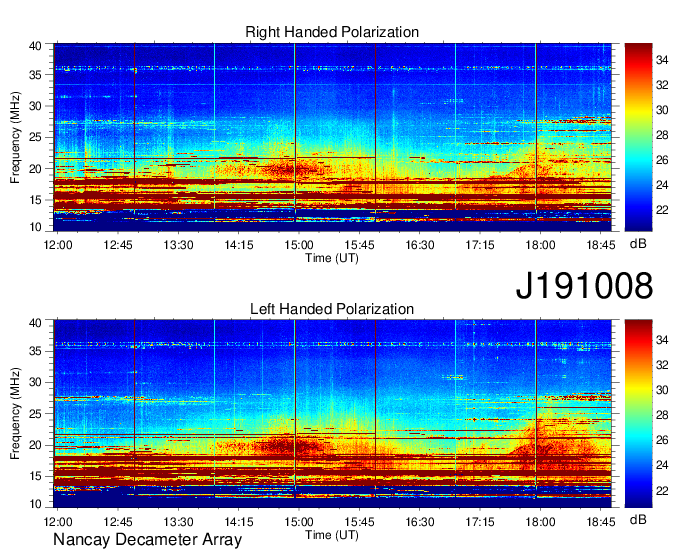Click the 34 dB label on upper color bar

[x=662, y=60]
